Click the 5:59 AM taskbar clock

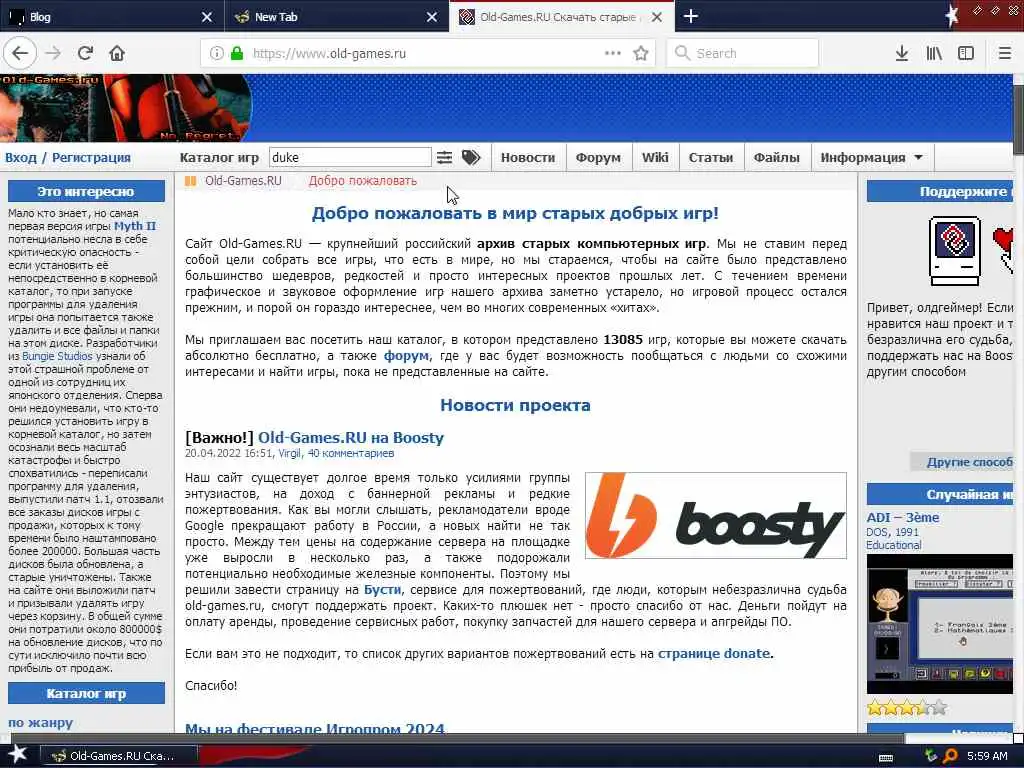point(987,756)
